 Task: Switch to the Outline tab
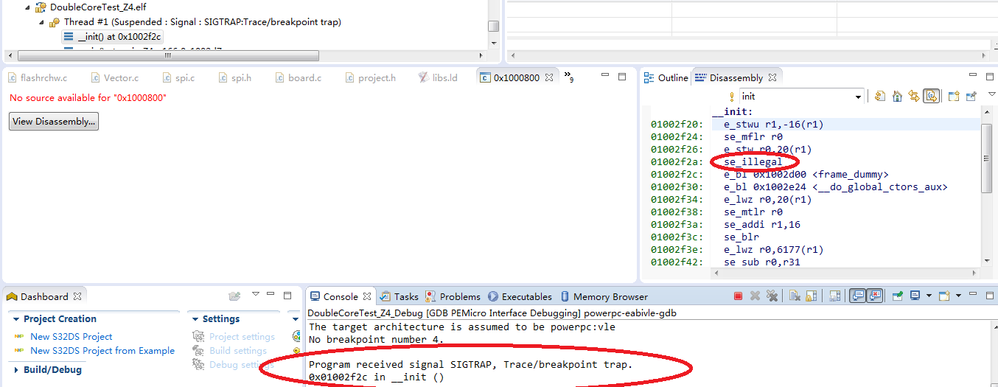[666, 78]
